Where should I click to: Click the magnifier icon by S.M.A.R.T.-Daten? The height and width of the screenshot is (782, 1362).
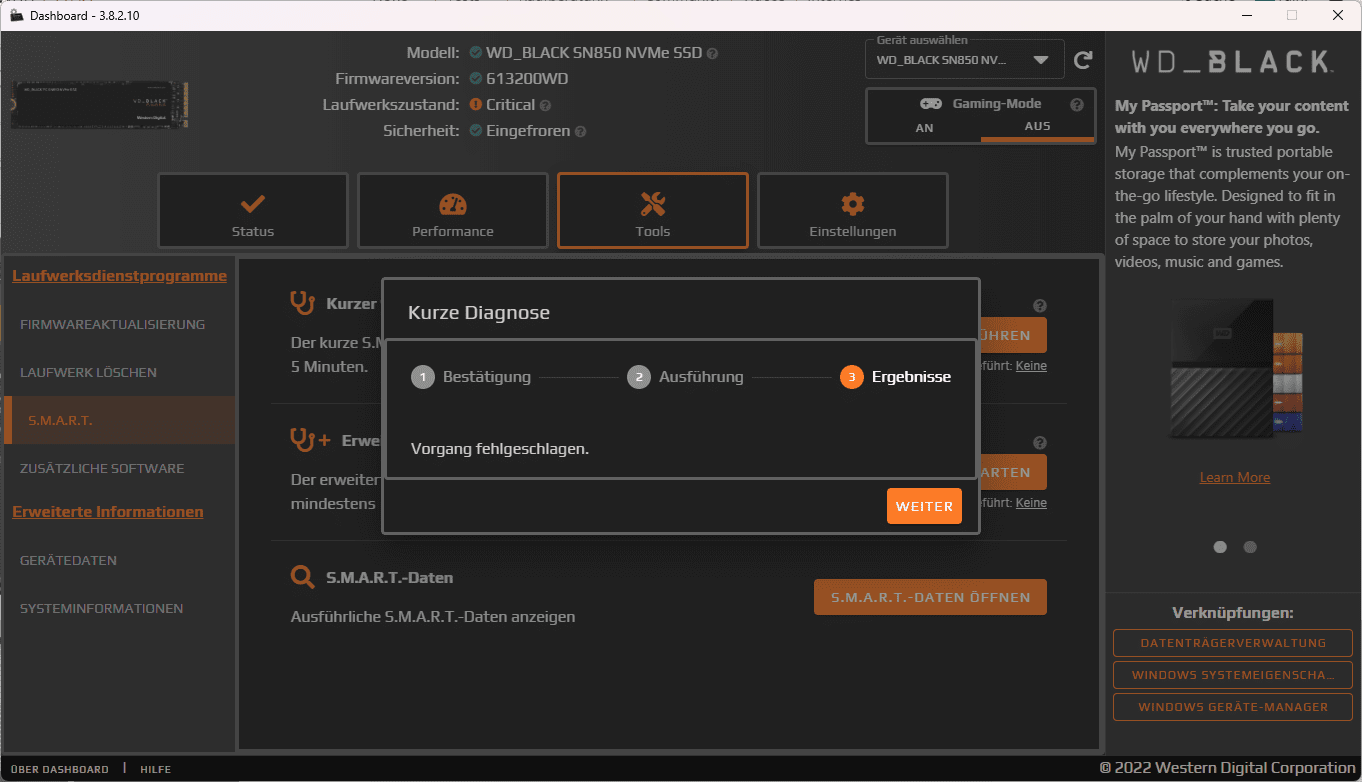tap(302, 577)
